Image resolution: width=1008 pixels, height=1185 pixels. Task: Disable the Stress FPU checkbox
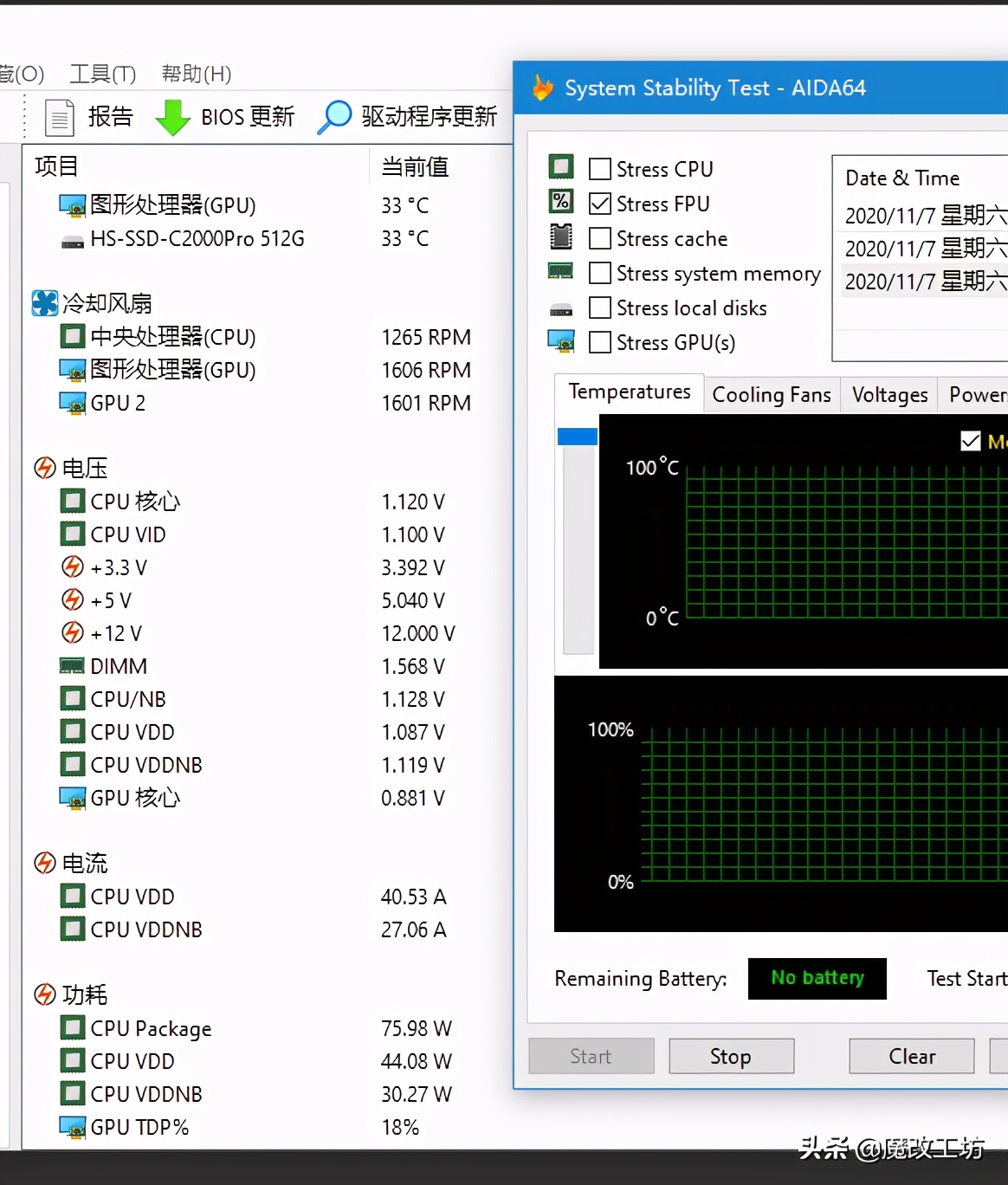click(599, 203)
